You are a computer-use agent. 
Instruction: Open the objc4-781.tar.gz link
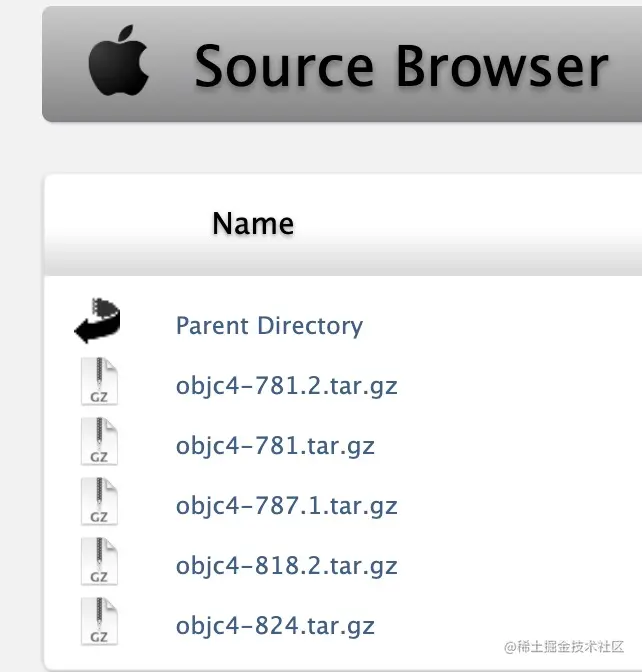tap(275, 446)
